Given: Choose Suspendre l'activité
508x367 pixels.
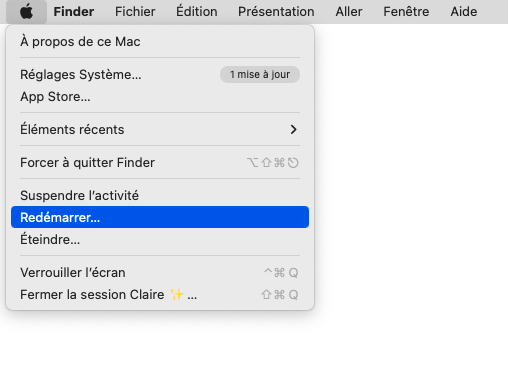Looking at the screenshot, I should point(160,195).
